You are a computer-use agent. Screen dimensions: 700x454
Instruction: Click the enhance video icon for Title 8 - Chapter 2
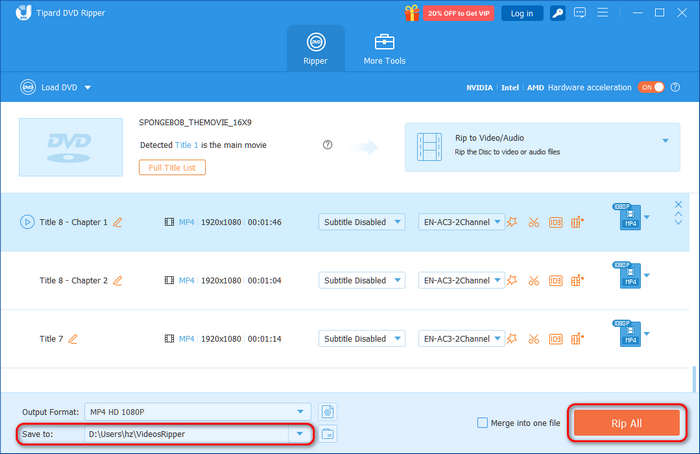coord(577,280)
